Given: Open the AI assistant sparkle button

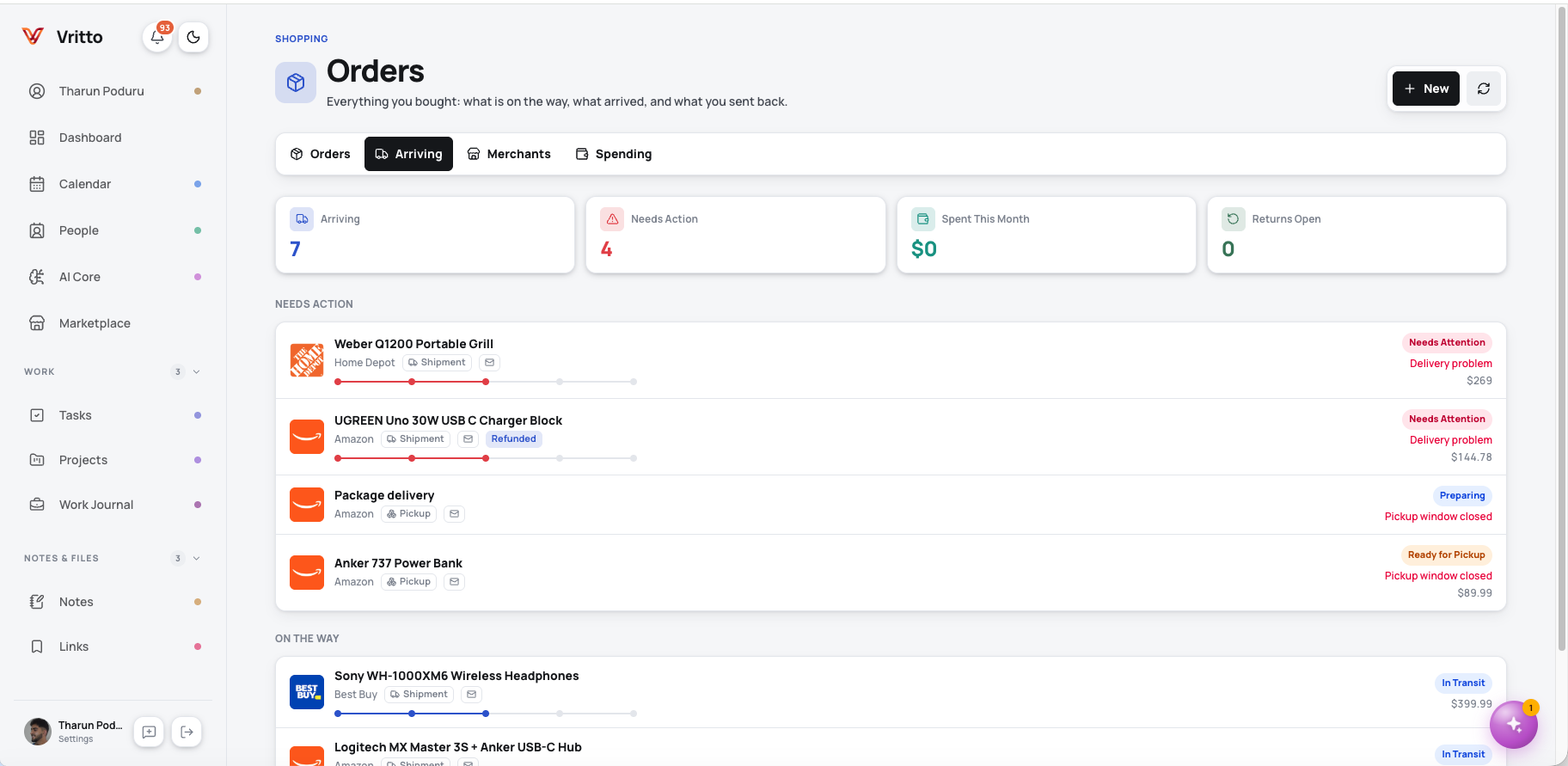Looking at the screenshot, I should point(1514,725).
